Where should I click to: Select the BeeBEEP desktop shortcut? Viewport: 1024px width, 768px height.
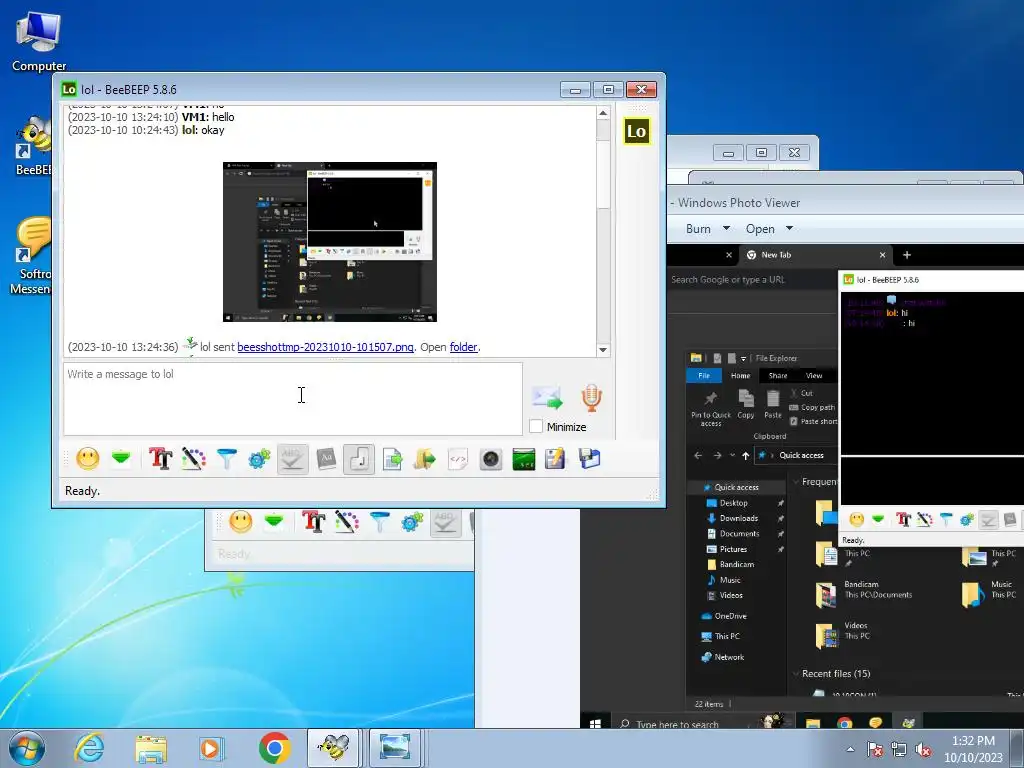point(34,146)
